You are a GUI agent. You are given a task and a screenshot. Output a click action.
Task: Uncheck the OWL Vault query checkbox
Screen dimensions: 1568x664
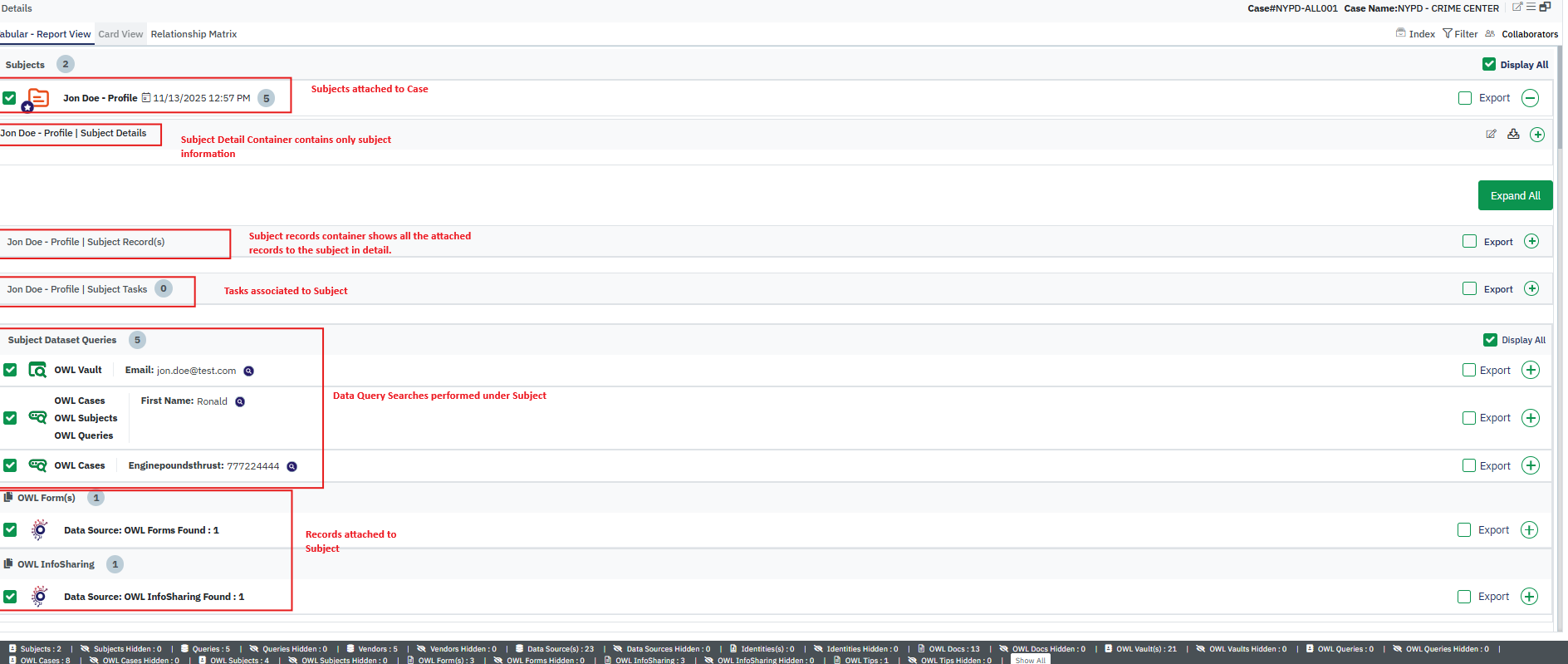pos(10,370)
